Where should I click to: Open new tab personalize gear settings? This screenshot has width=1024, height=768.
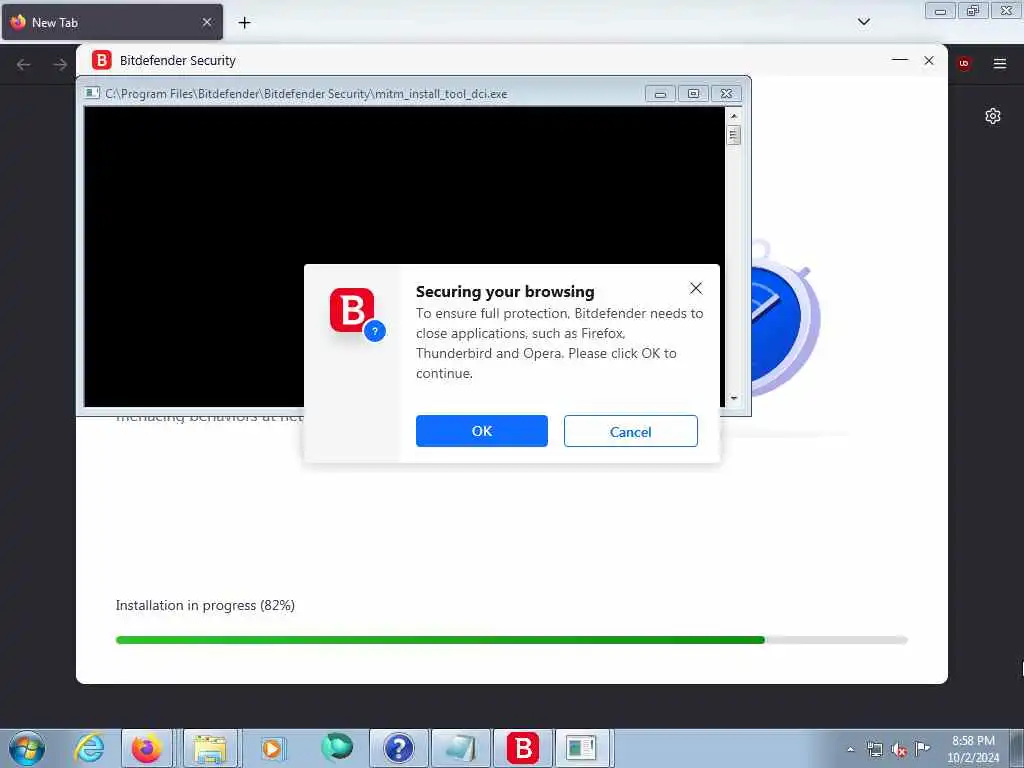point(993,116)
